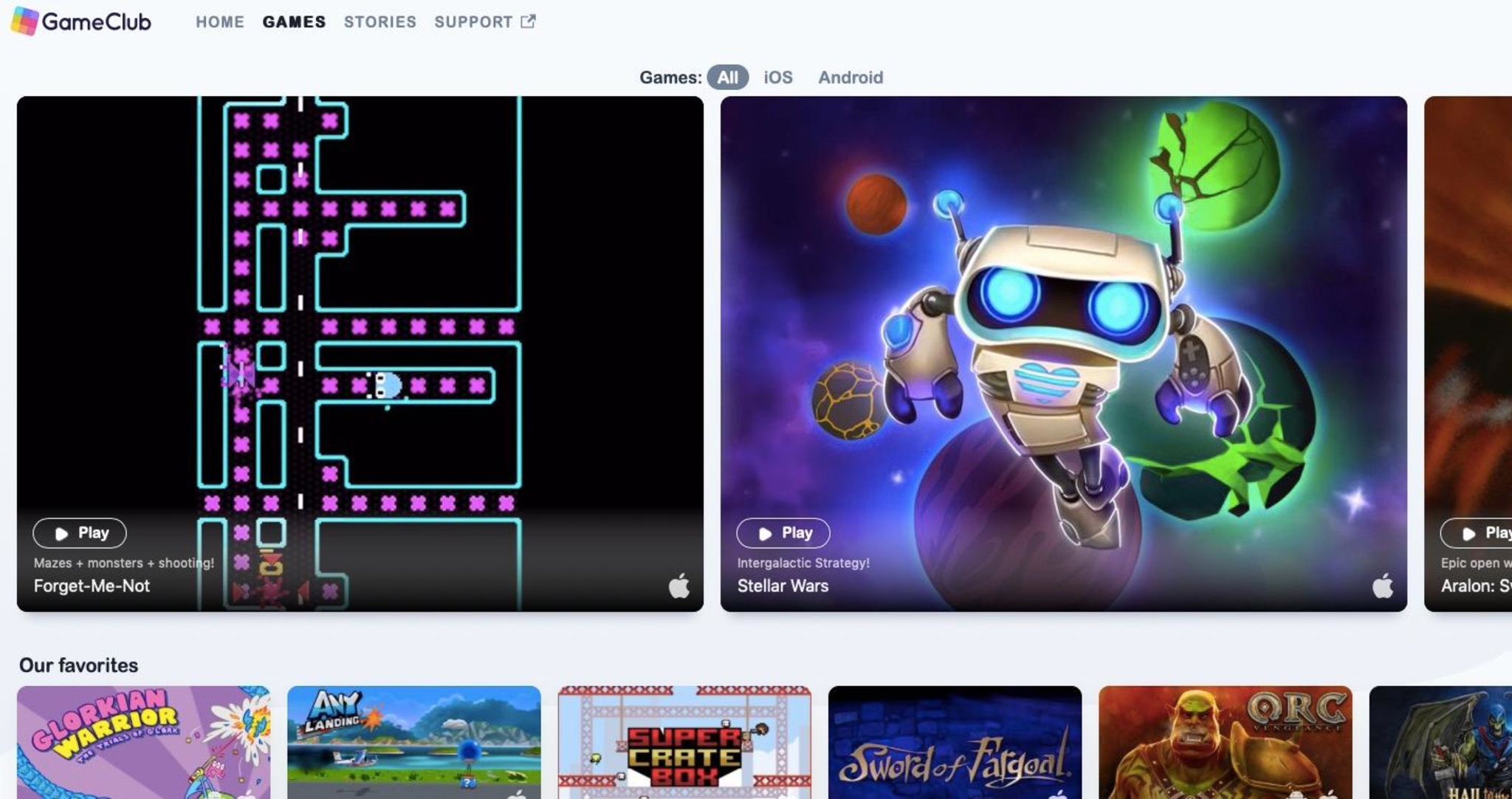Click the external link icon beside SUPPORT
The height and width of the screenshot is (799, 1512).
coord(528,21)
